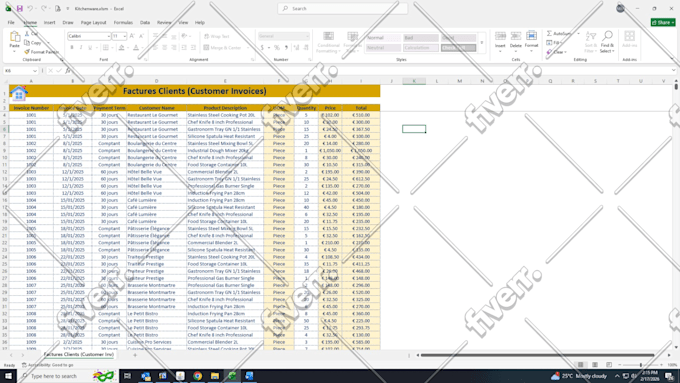
Task: Switch to the Data tab
Action: [x=145, y=22]
